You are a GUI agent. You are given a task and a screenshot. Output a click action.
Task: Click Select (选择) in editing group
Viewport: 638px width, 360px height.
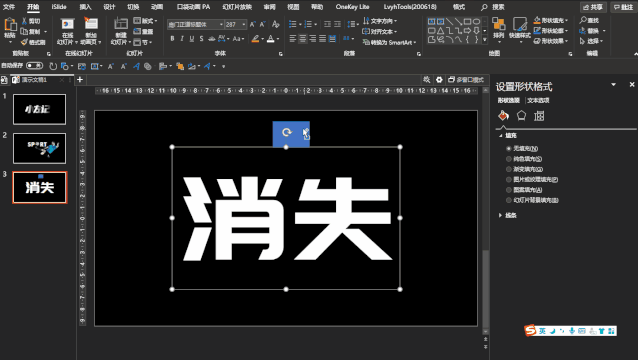tap(590, 41)
